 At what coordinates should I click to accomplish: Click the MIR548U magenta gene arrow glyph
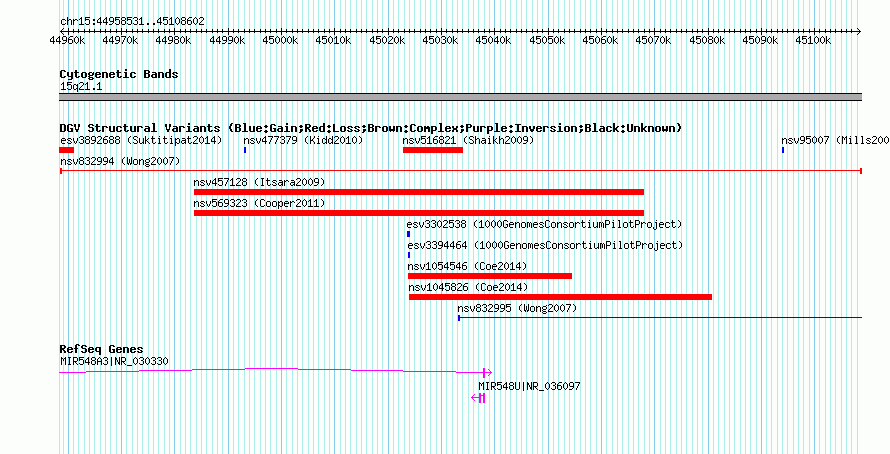click(x=478, y=398)
